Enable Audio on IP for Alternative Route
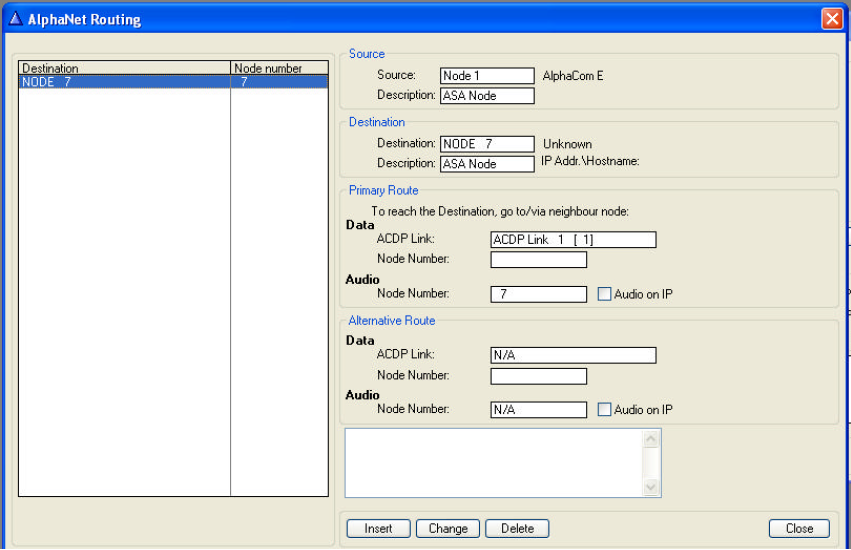The image size is (851, 550). [x=604, y=410]
